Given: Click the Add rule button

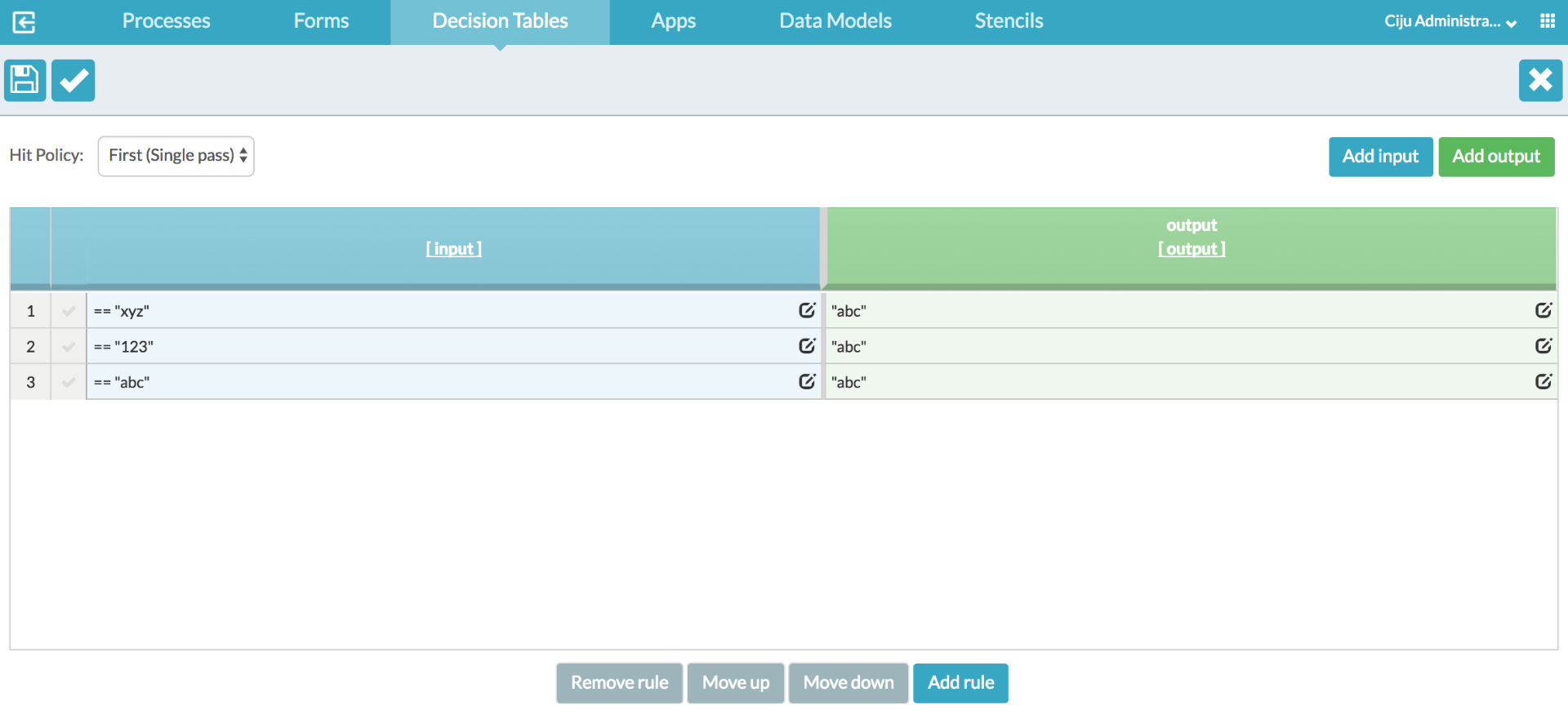Looking at the screenshot, I should tap(960, 683).
